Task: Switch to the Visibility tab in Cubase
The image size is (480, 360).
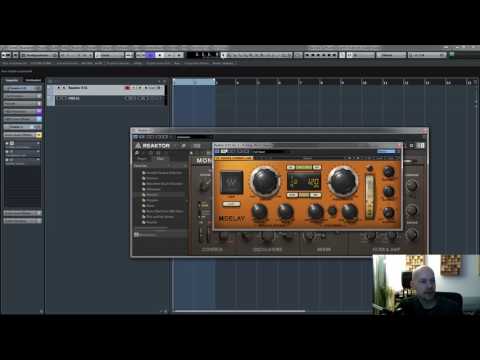Action: 33,80
